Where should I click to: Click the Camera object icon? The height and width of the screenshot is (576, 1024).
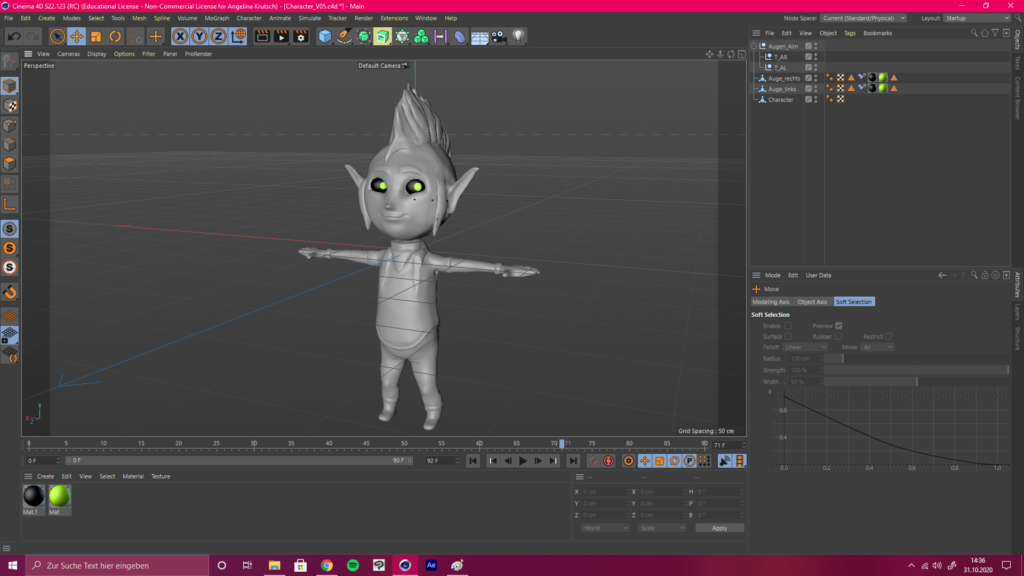[498, 37]
